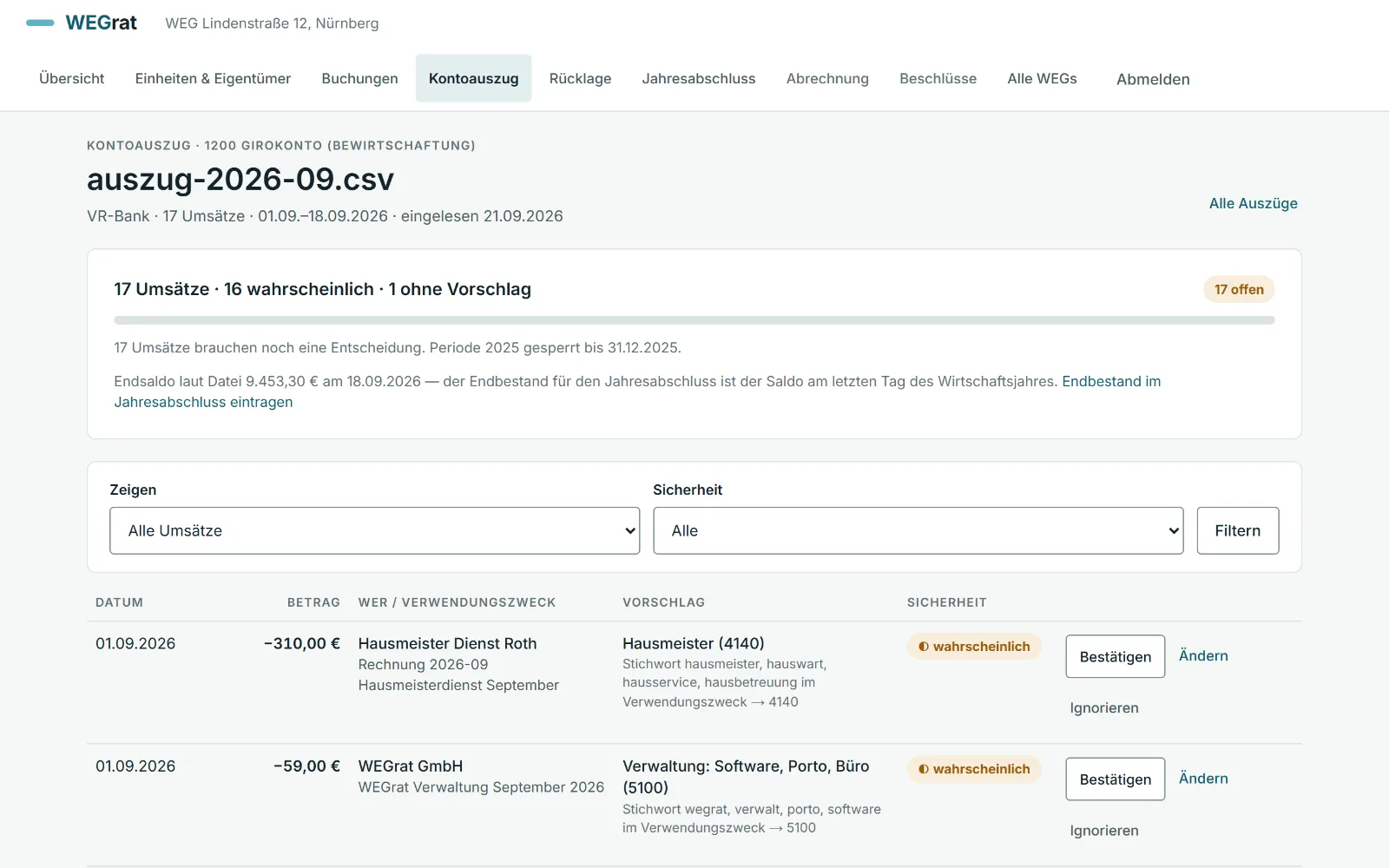
Task: Open the Abrechnung tab
Action: 827,78
